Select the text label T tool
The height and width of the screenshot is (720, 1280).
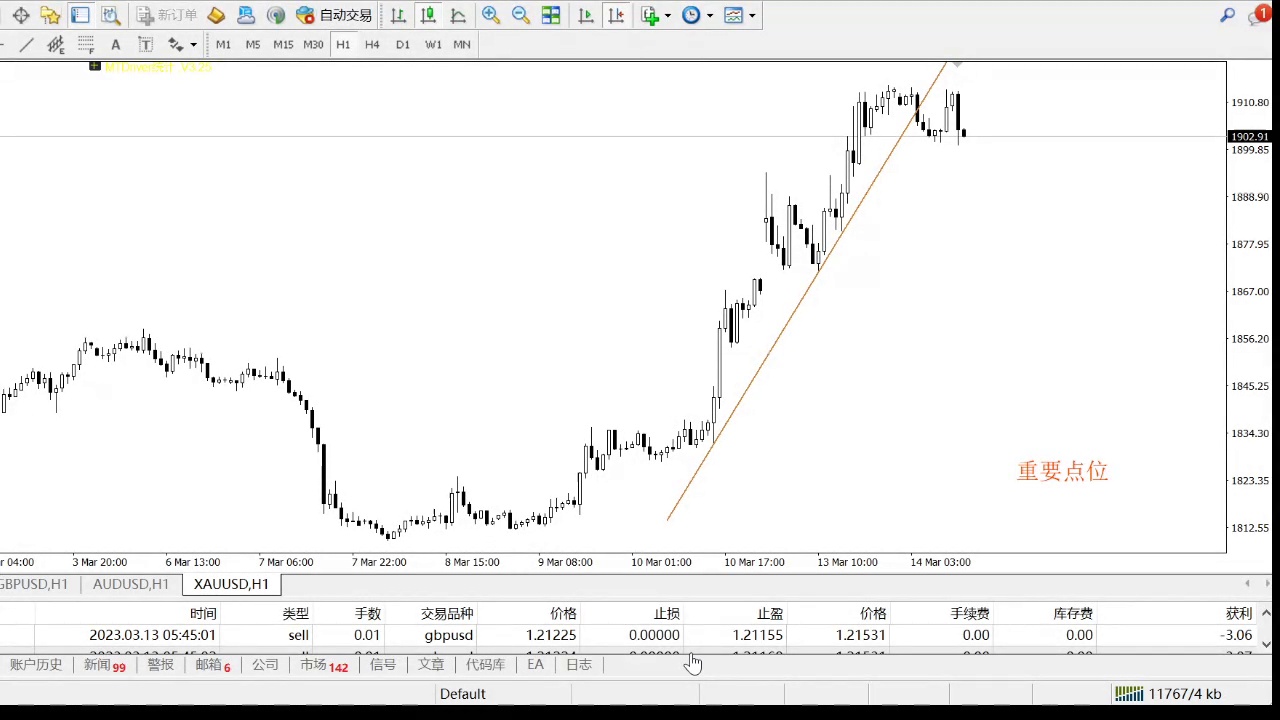point(146,44)
